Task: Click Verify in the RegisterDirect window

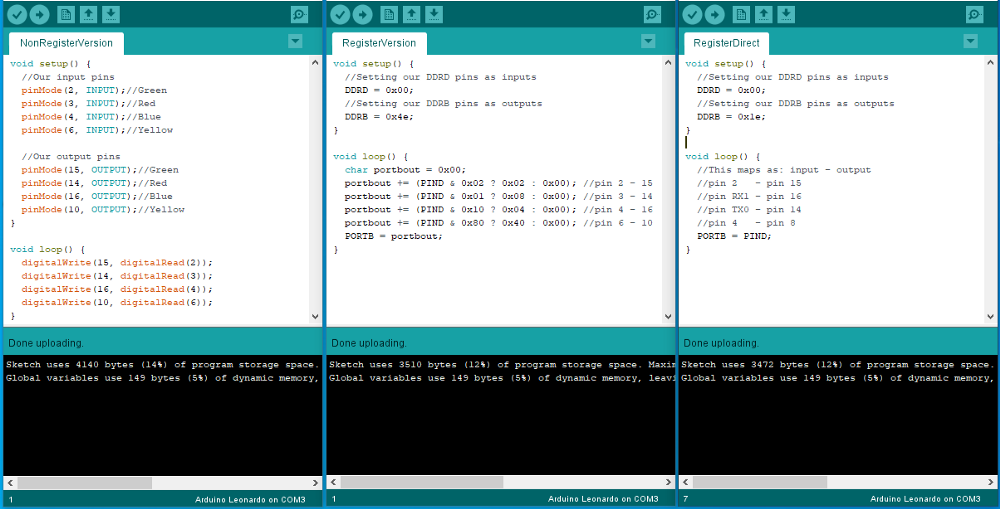Action: coord(693,14)
